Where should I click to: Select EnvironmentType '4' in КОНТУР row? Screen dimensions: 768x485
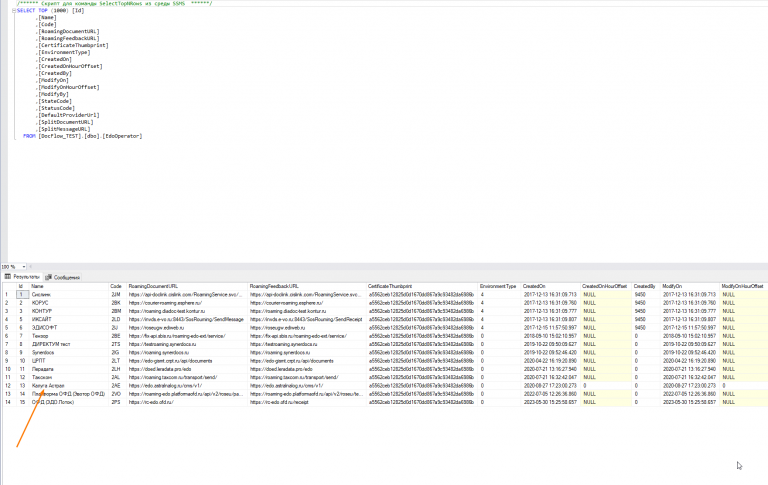pyautogui.click(x=499, y=311)
